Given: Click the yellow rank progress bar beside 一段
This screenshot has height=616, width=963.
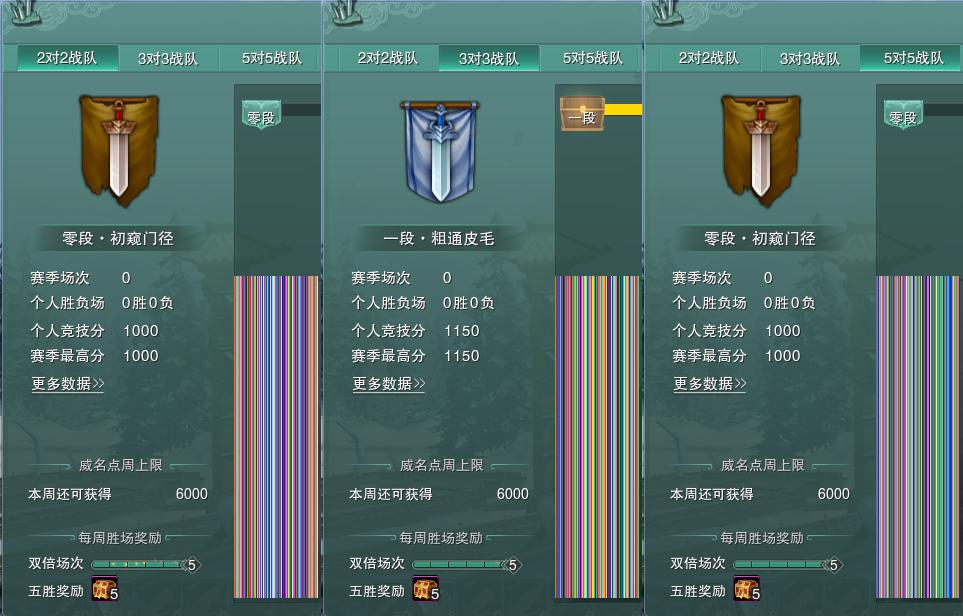Looking at the screenshot, I should coord(623,110).
